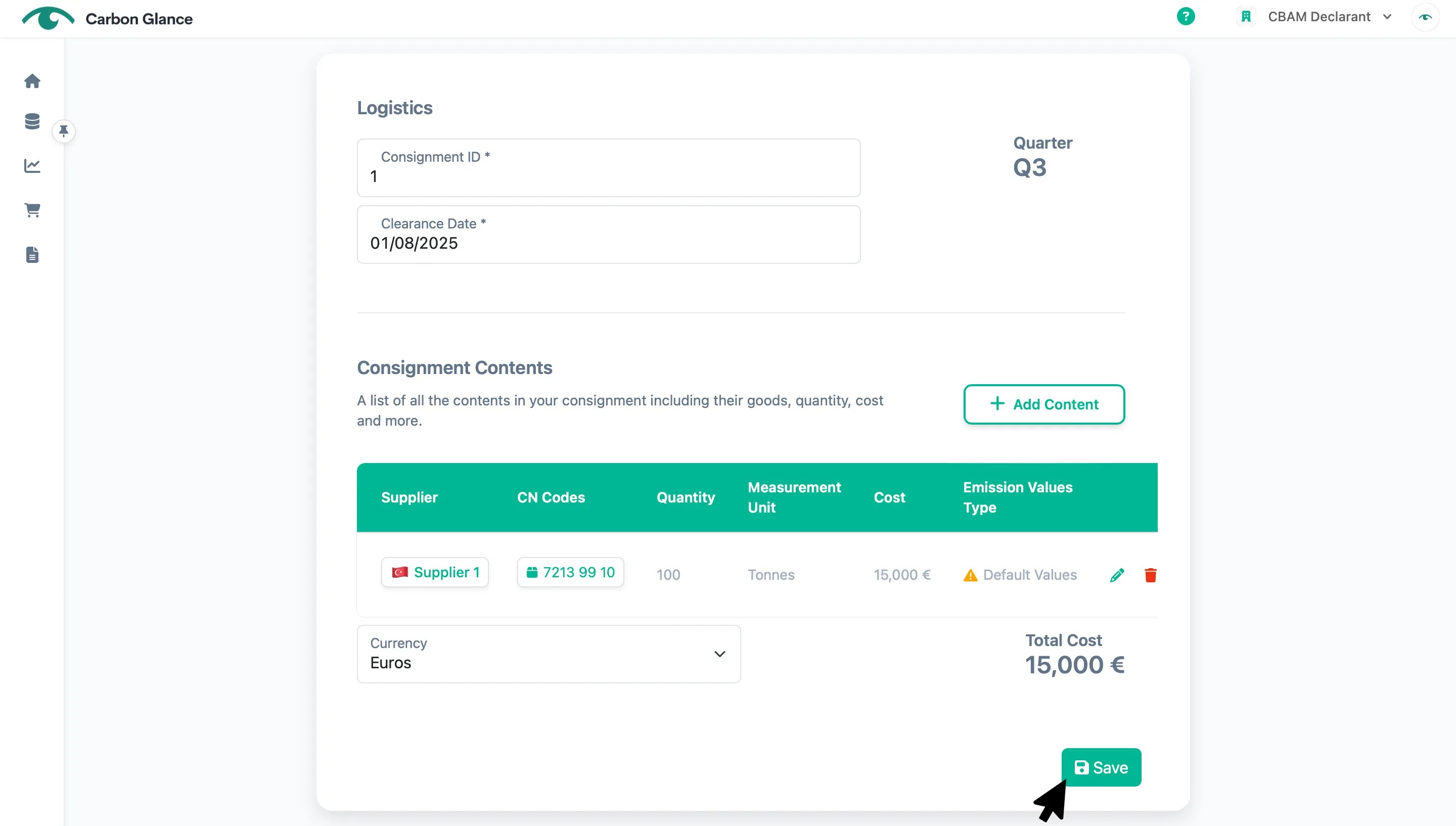This screenshot has width=1456, height=826.
Task: Delete Supplier 1 row with trash icon
Action: (1150, 575)
